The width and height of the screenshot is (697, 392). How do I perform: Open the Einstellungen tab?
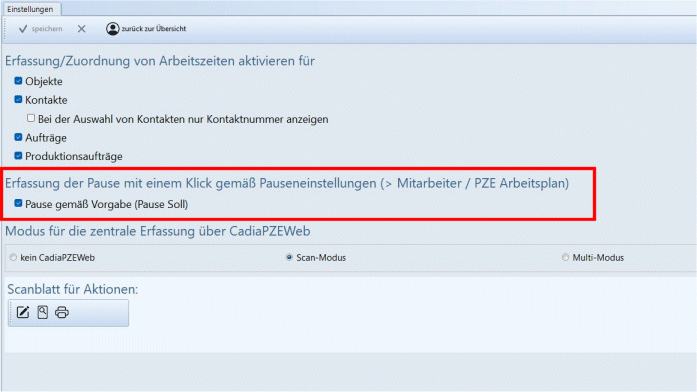tap(30, 9)
